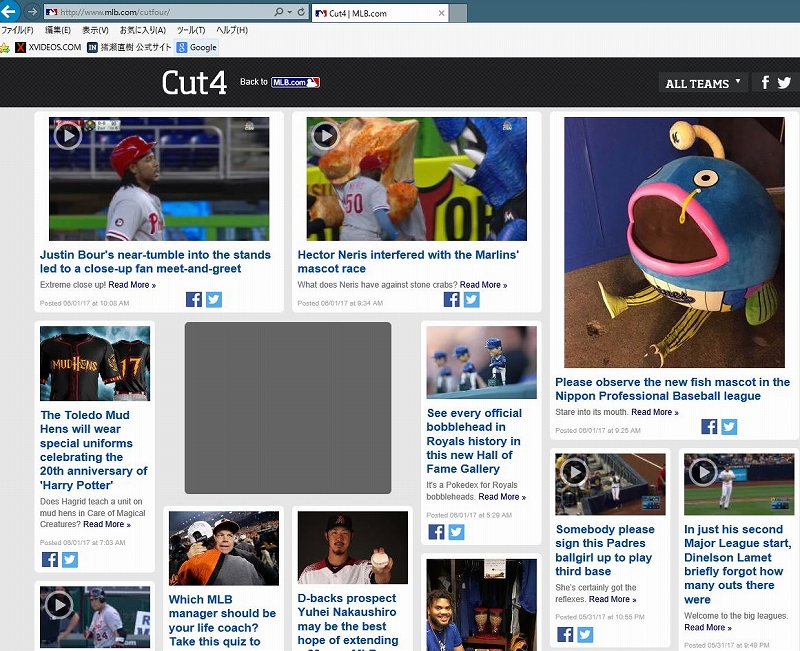Select the Cut4 | MLB.com browser tab
The width and height of the screenshot is (800, 651).
[380, 13]
